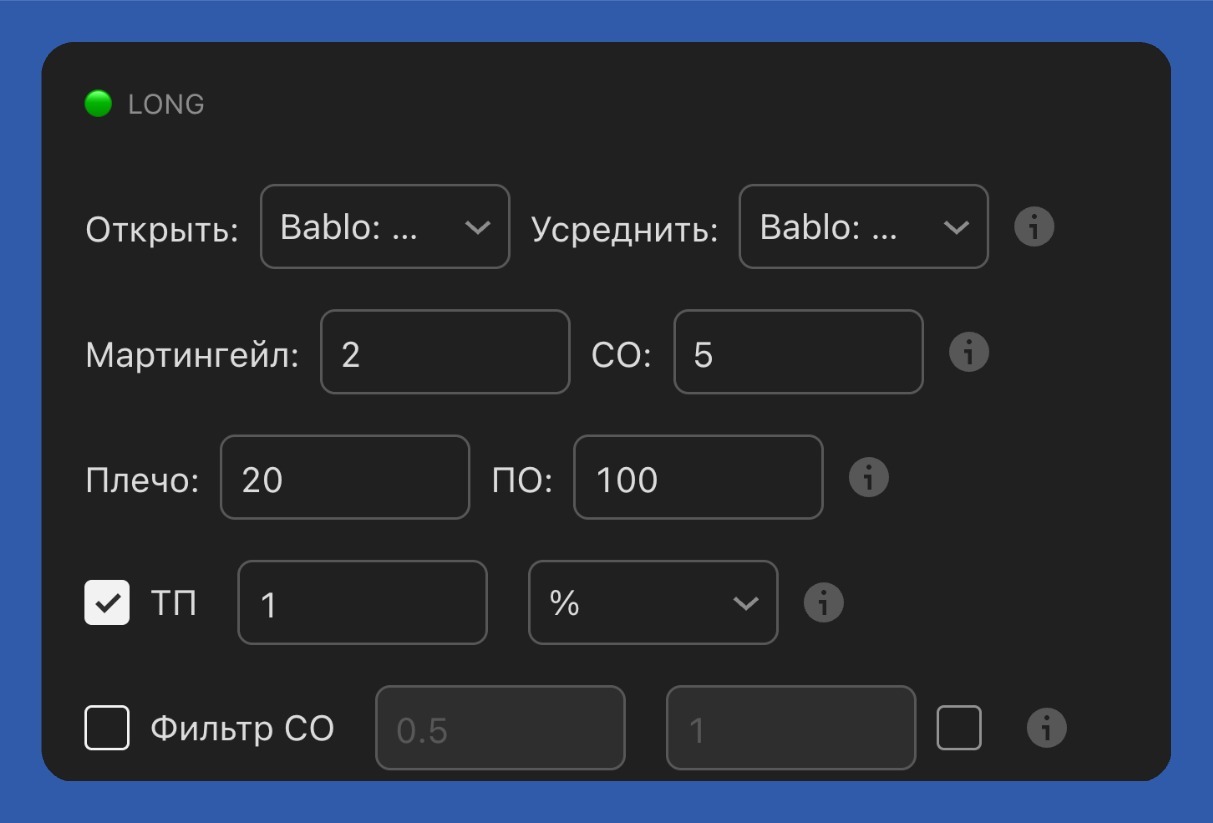Click the ПО field showing 100

[x=697, y=477]
